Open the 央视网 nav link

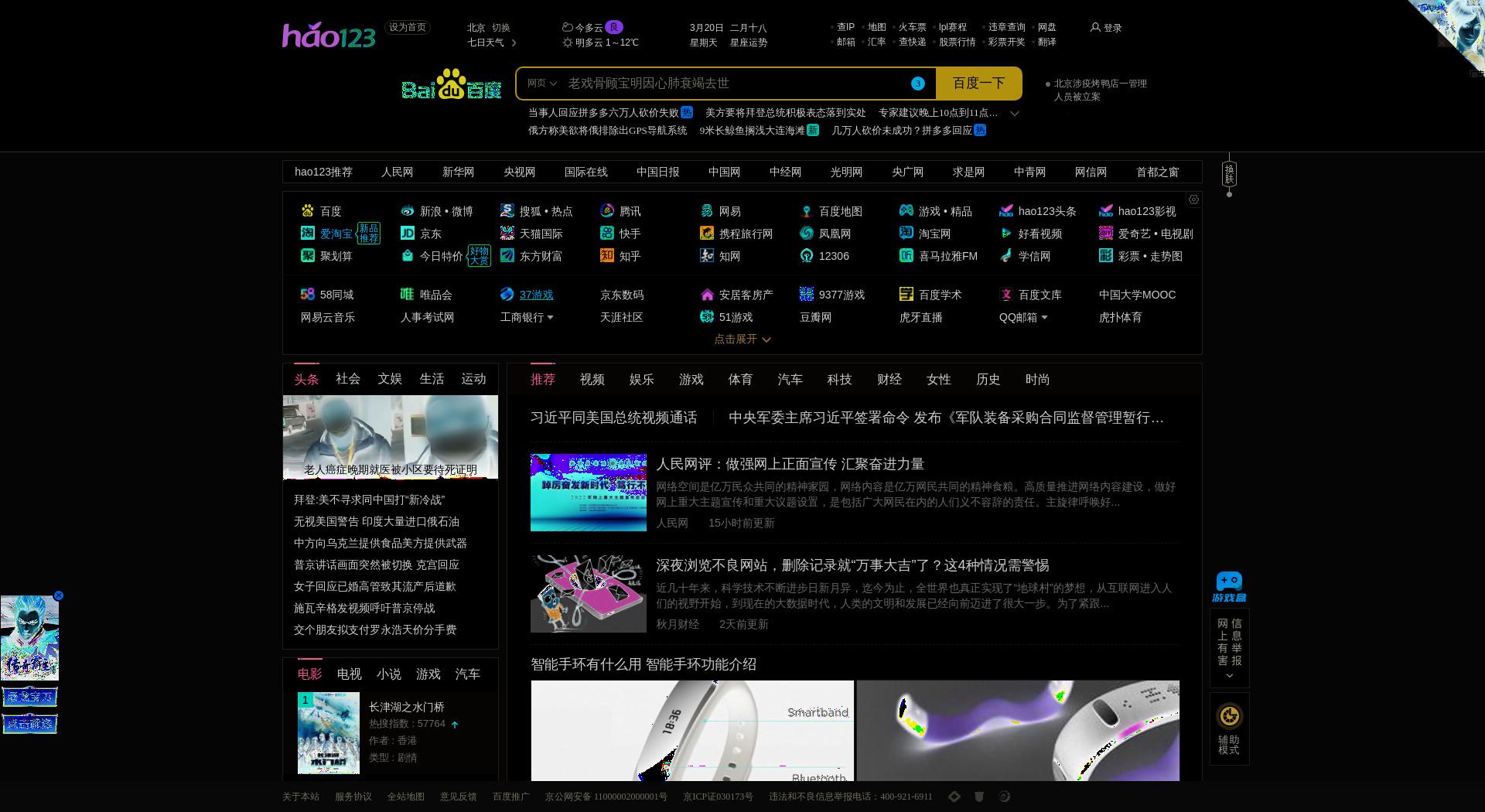[x=519, y=172]
